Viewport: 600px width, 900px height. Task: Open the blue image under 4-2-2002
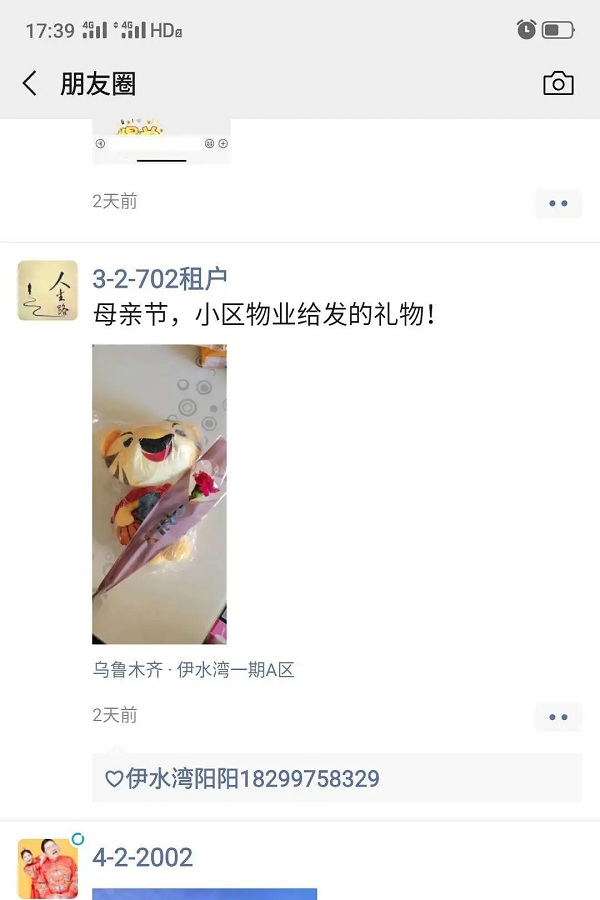point(204,894)
